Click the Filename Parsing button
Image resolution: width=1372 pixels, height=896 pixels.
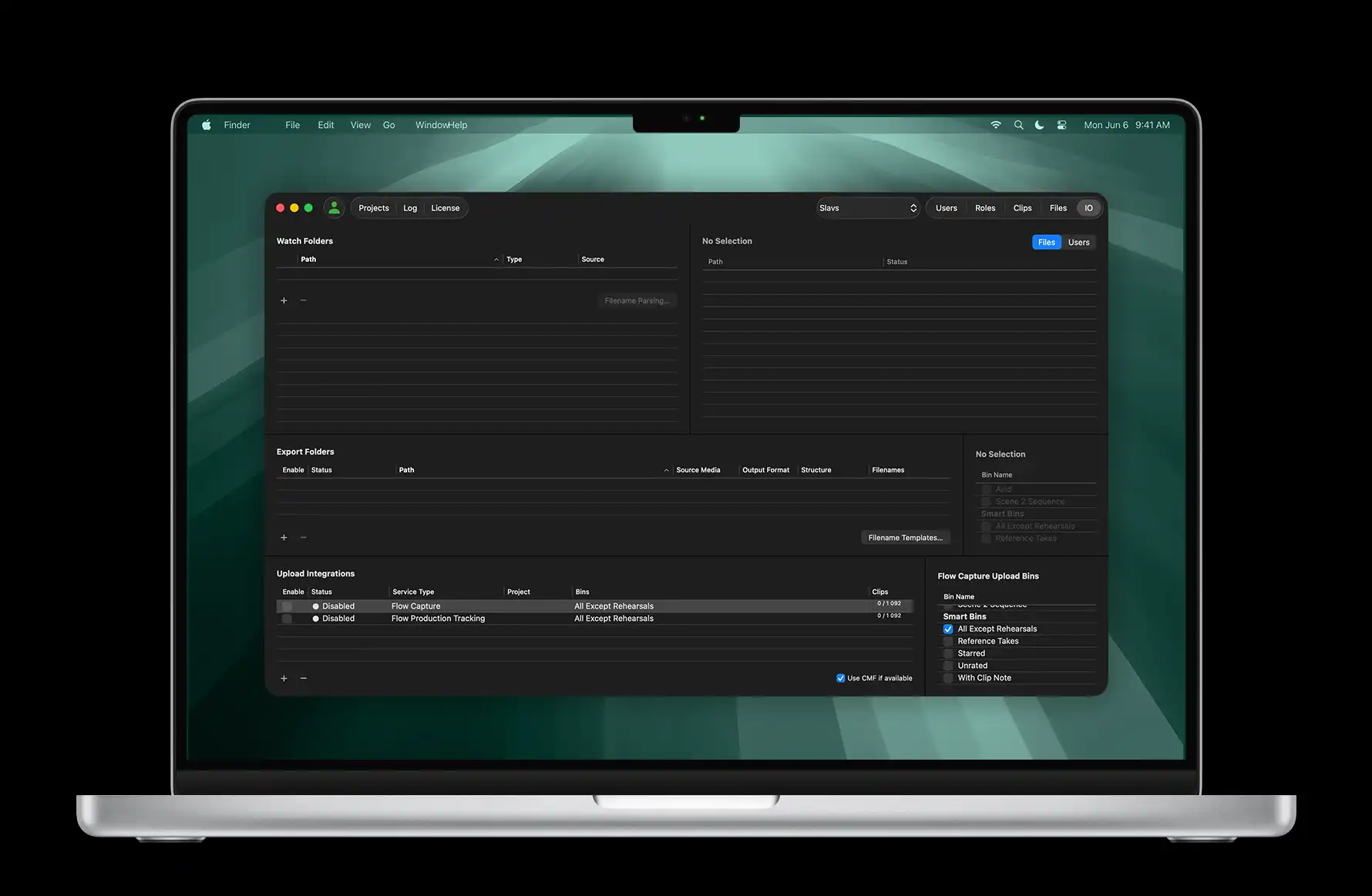[637, 300]
